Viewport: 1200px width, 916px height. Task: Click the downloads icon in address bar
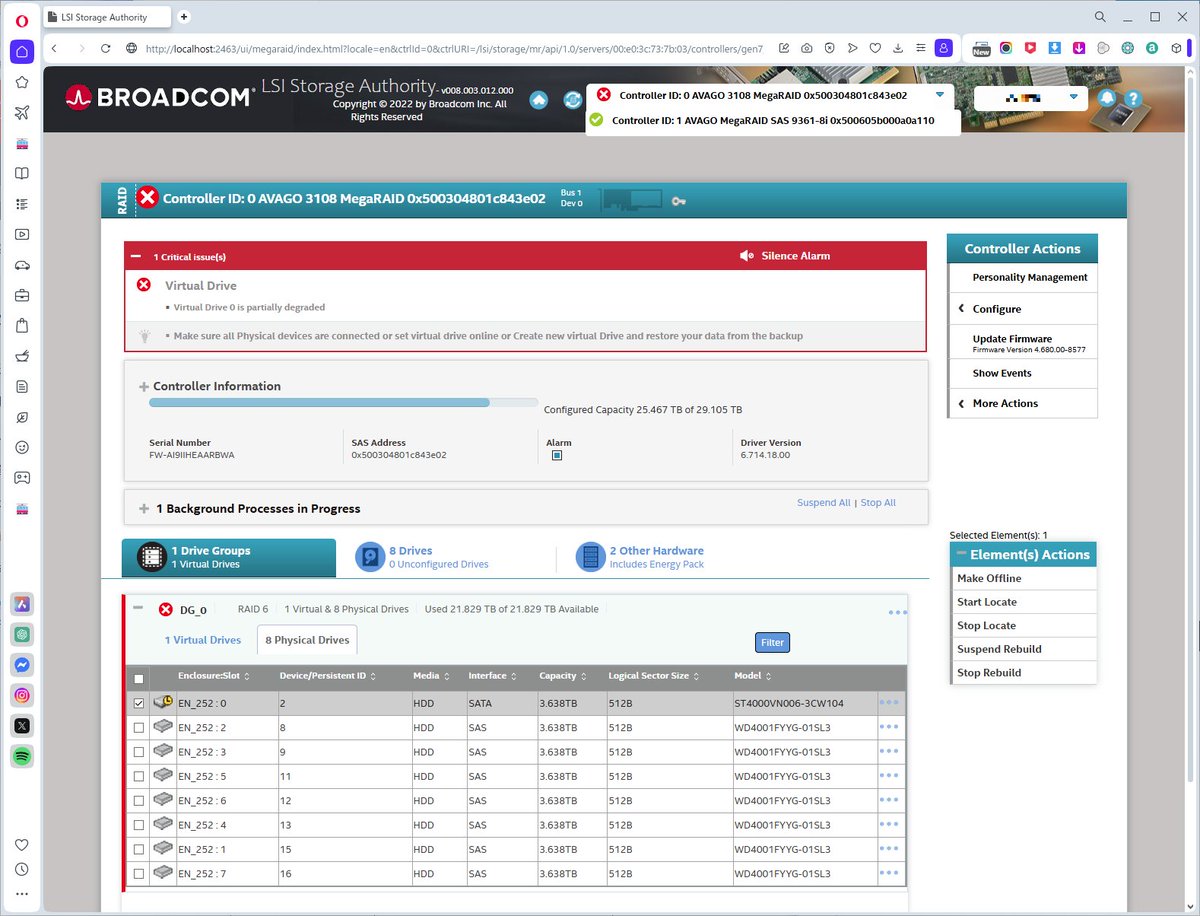coord(898,48)
